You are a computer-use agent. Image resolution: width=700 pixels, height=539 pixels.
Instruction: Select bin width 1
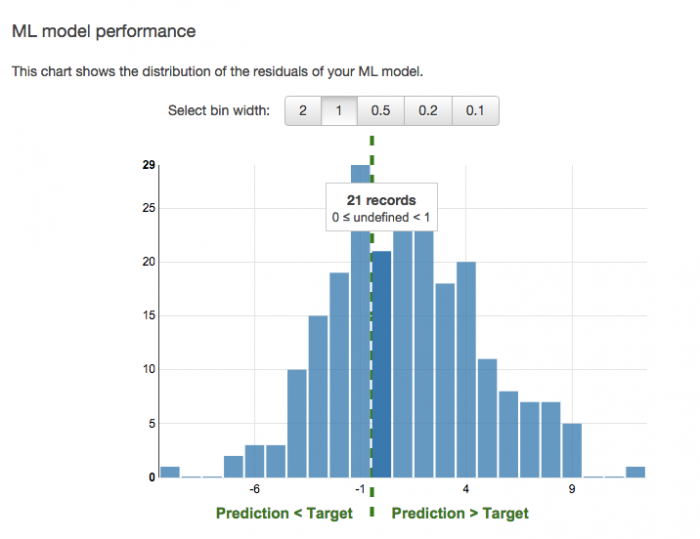click(339, 111)
